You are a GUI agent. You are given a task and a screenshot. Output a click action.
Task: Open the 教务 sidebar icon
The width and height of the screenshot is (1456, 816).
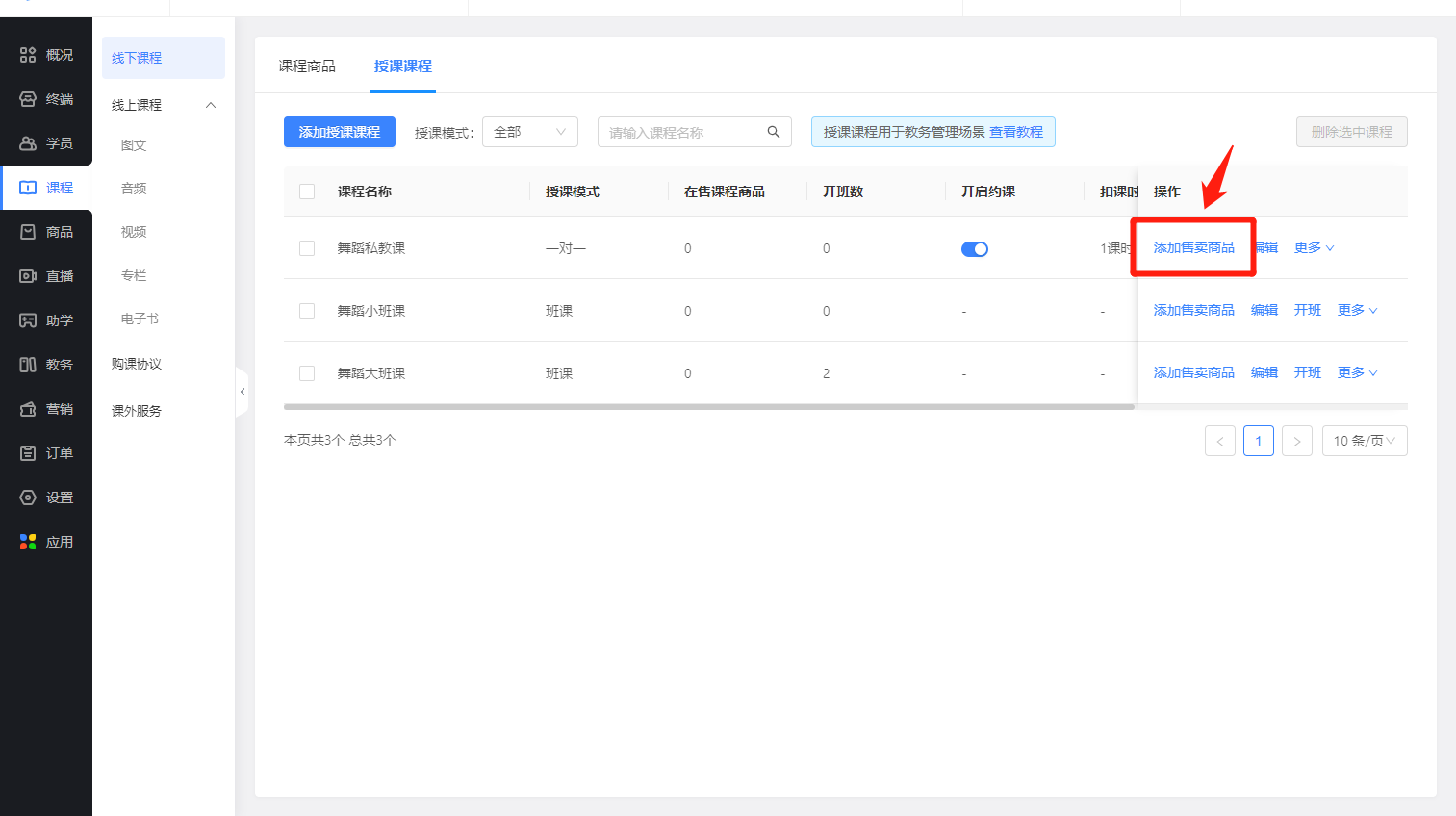pos(28,365)
